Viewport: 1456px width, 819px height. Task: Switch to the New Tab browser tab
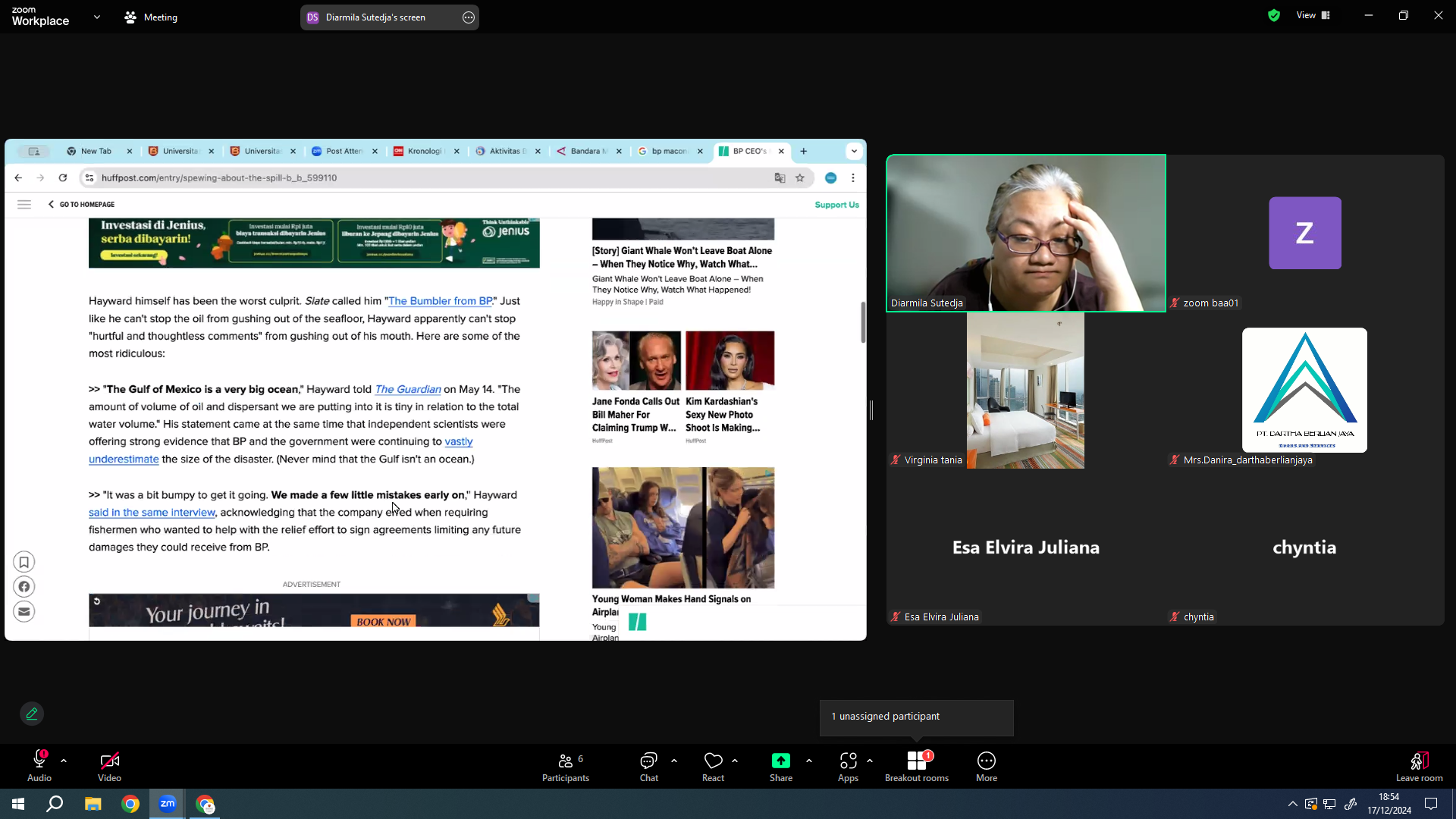coord(96,151)
